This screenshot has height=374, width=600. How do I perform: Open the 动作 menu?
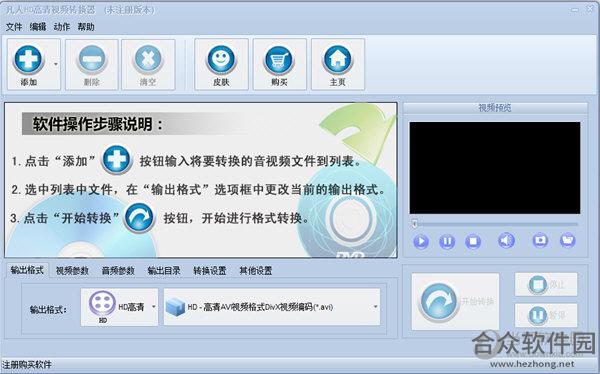coord(62,27)
